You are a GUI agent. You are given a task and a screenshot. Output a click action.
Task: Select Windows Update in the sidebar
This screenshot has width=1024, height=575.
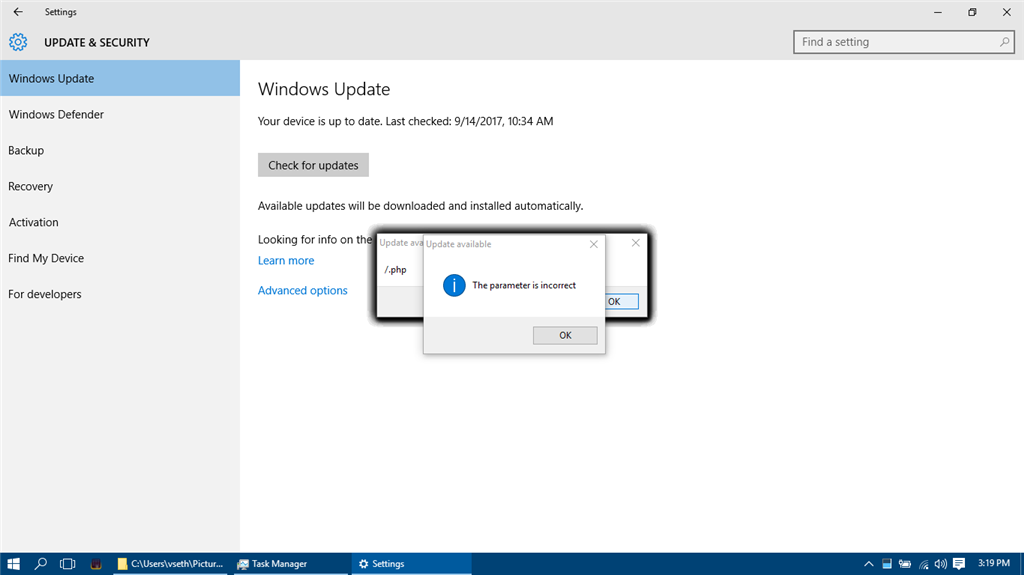120,78
